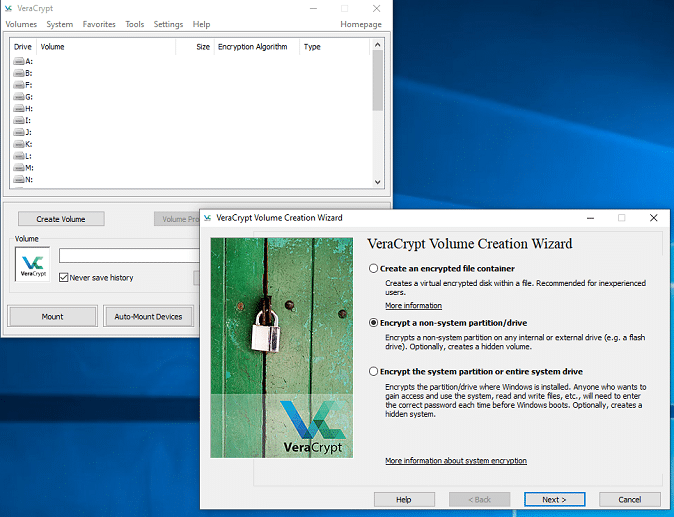Click the Volume Creation Wizard title bar icon
This screenshot has height=517, width=674.
coord(208,218)
